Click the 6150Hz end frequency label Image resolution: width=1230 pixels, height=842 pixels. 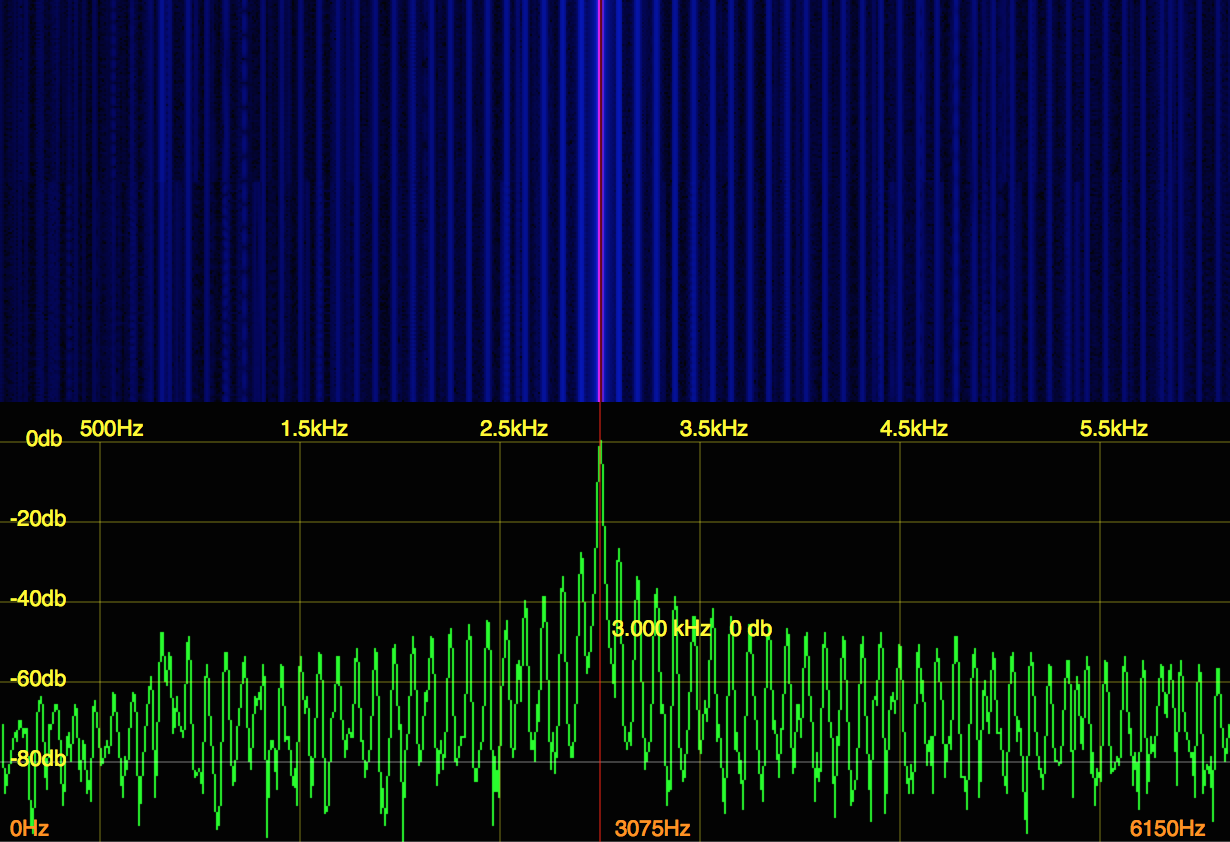click(x=1168, y=829)
